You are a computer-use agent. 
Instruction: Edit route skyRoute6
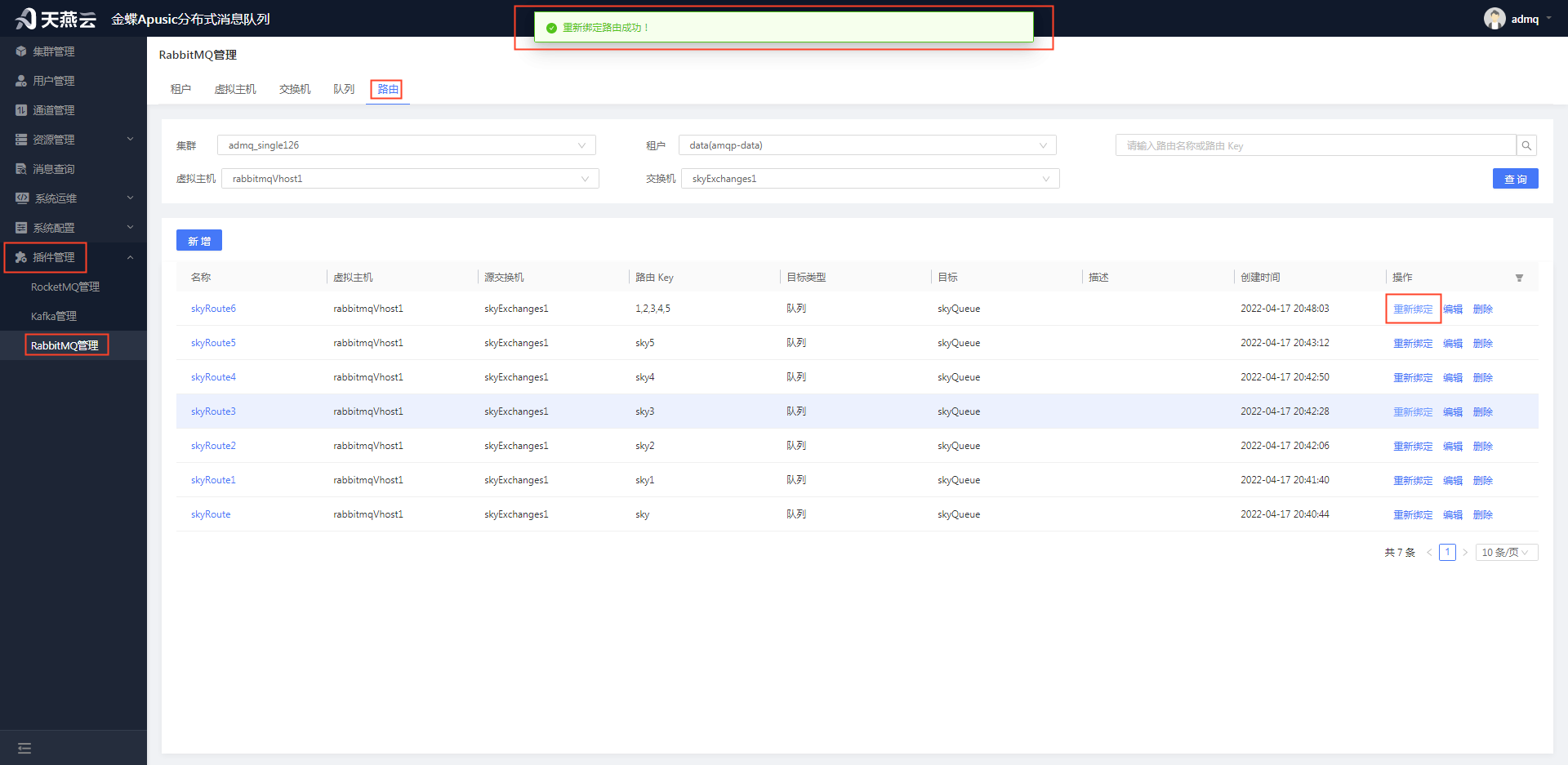[x=1453, y=309]
